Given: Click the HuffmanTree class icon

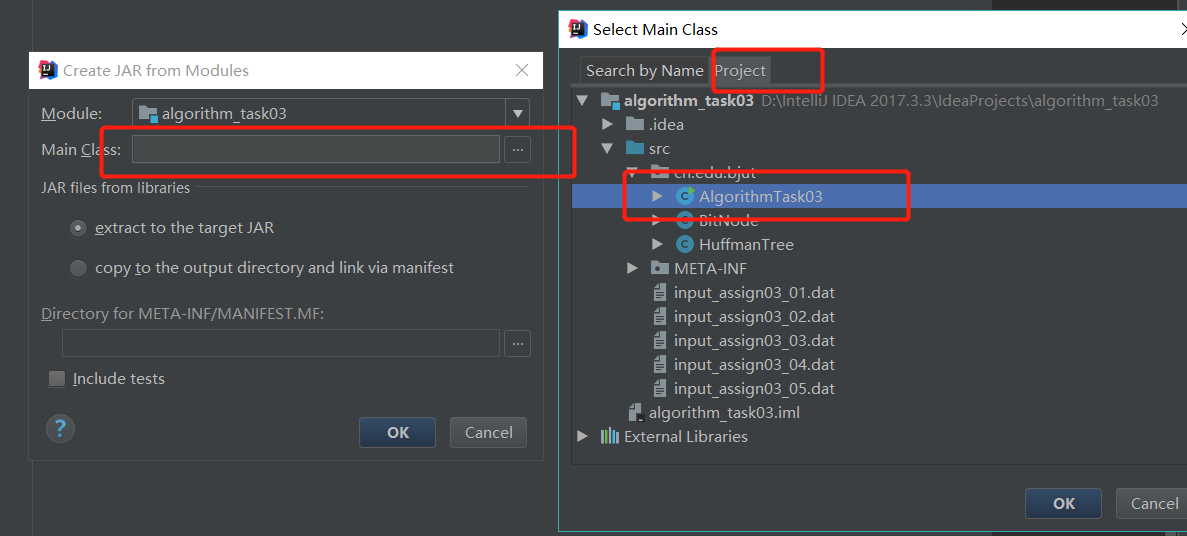Looking at the screenshot, I should click(x=685, y=245).
